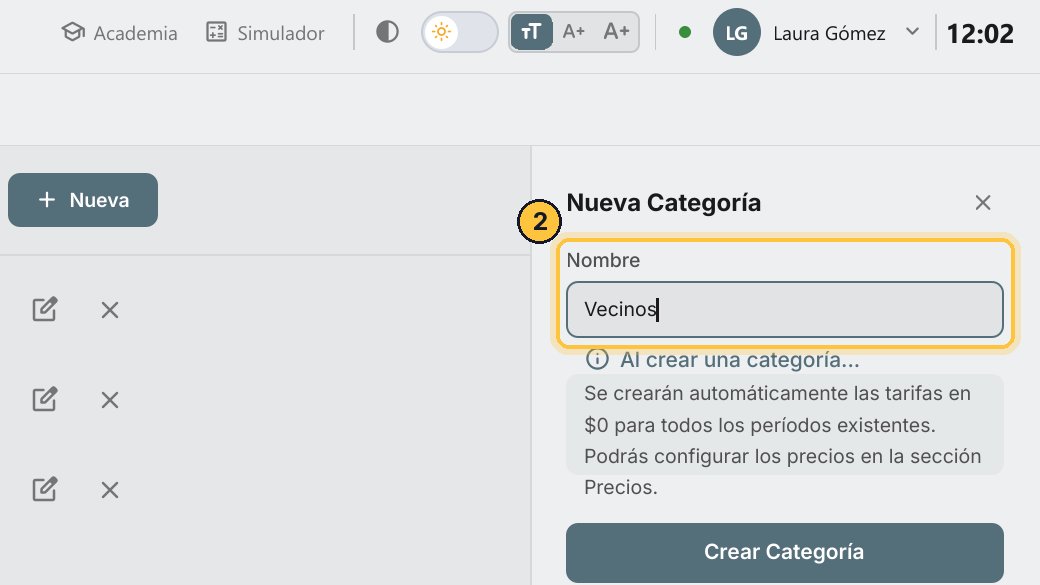Image resolution: width=1040 pixels, height=585 pixels.
Task: Edit the first category row
Action: tap(45, 309)
